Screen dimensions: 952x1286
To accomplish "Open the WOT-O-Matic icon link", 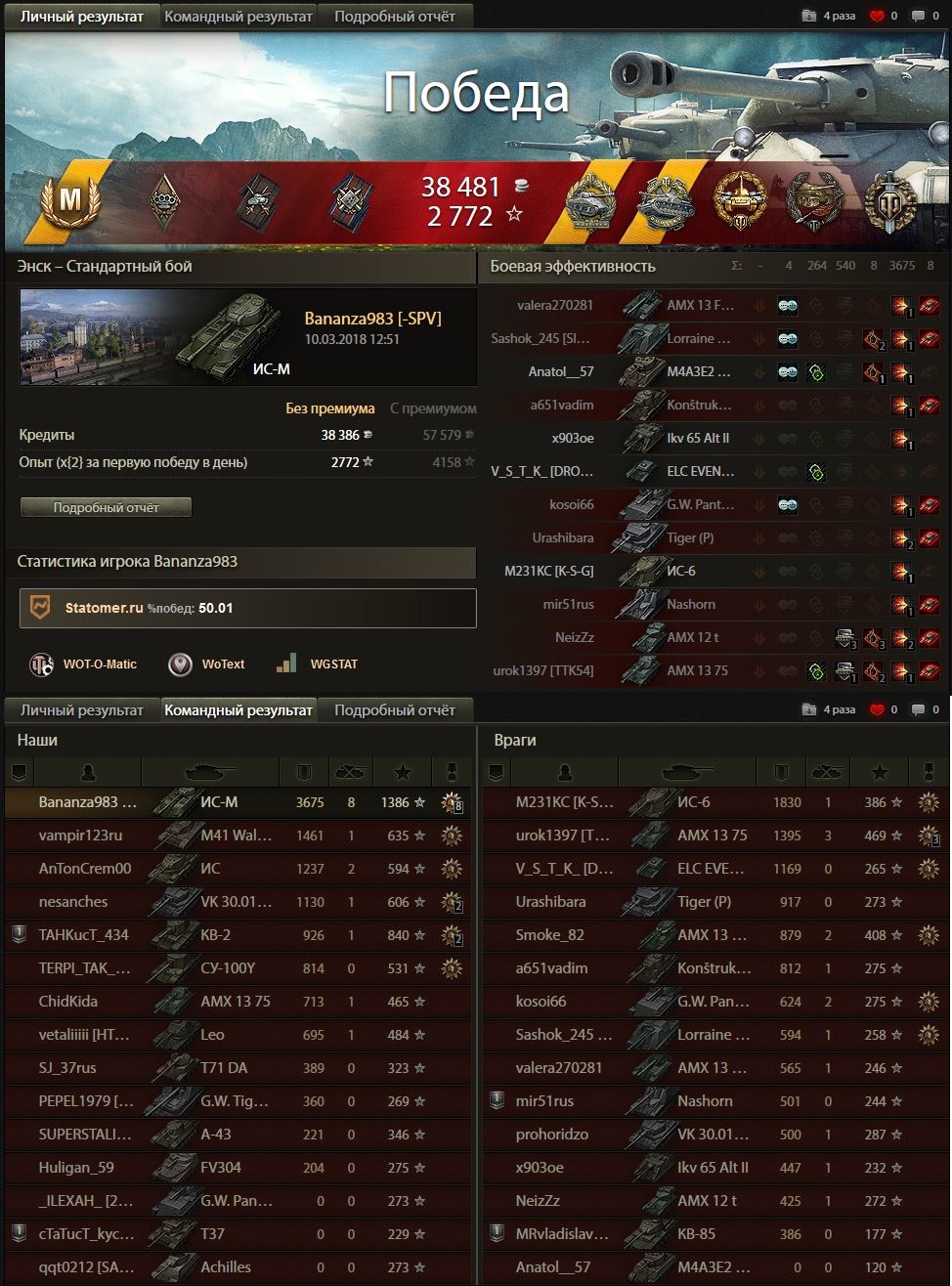I will tap(41, 664).
